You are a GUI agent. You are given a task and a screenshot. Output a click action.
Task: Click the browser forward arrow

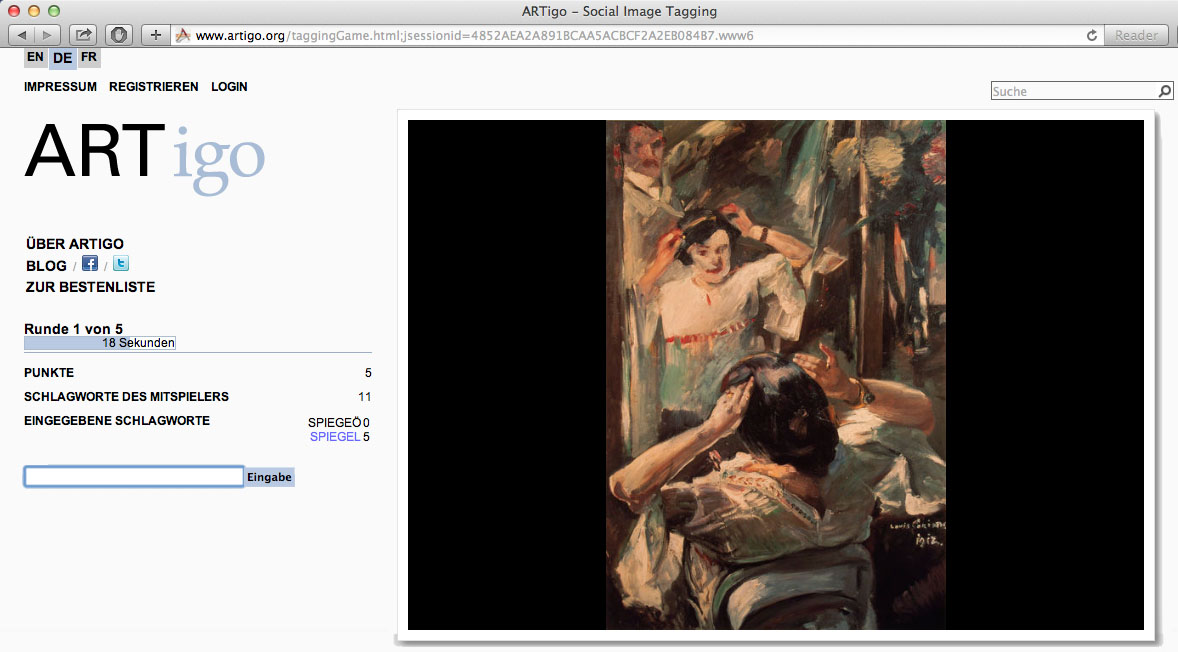(48, 35)
